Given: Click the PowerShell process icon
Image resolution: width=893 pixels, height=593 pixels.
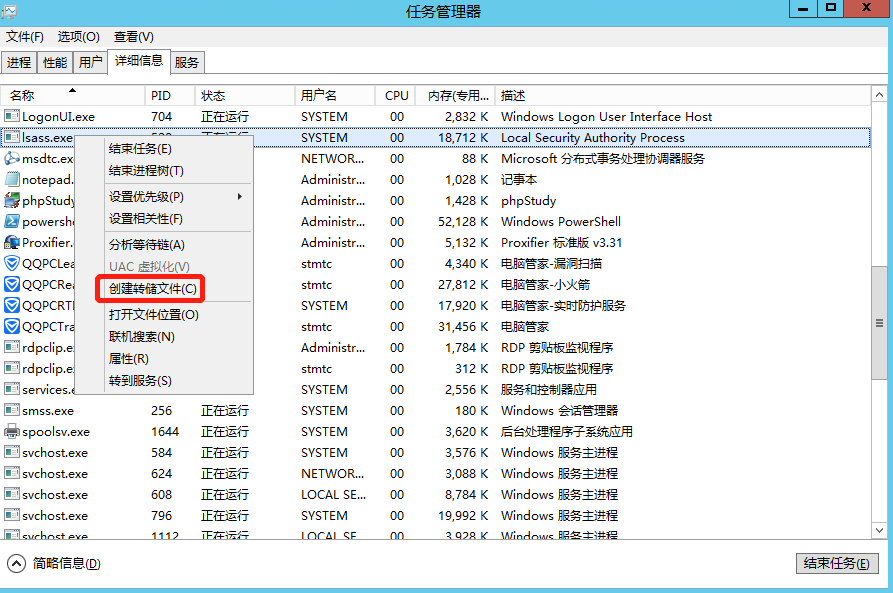Looking at the screenshot, I should (11, 222).
